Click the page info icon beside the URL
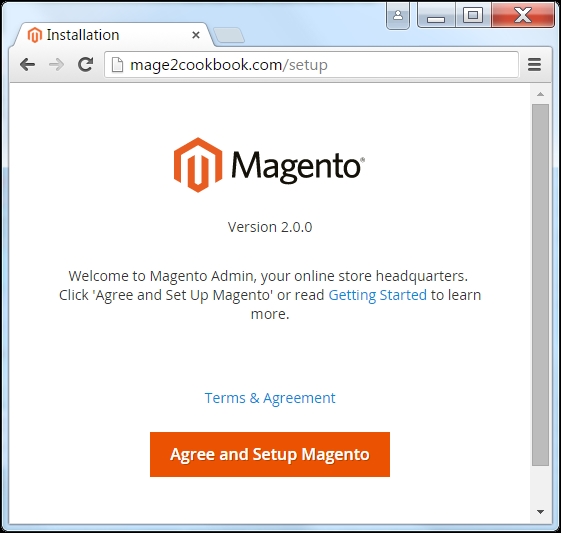561x533 pixels. click(117, 65)
